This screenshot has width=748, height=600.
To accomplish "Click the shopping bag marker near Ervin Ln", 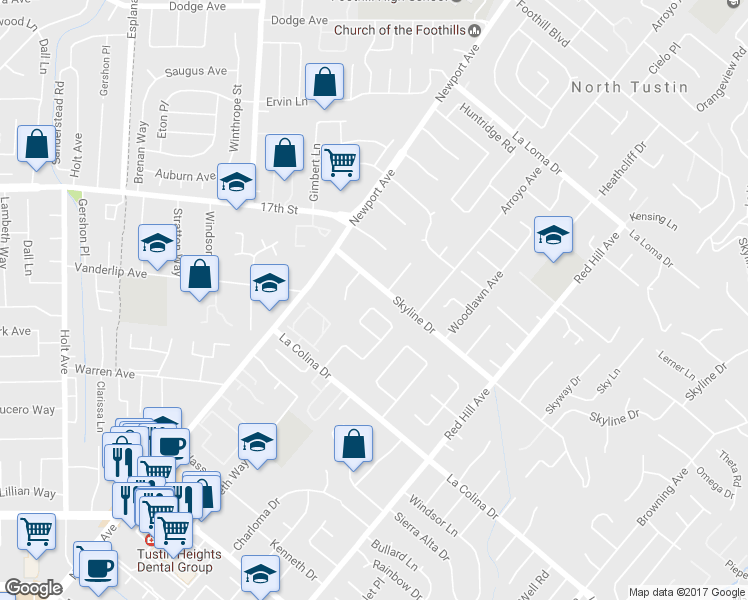I will coord(324,84).
